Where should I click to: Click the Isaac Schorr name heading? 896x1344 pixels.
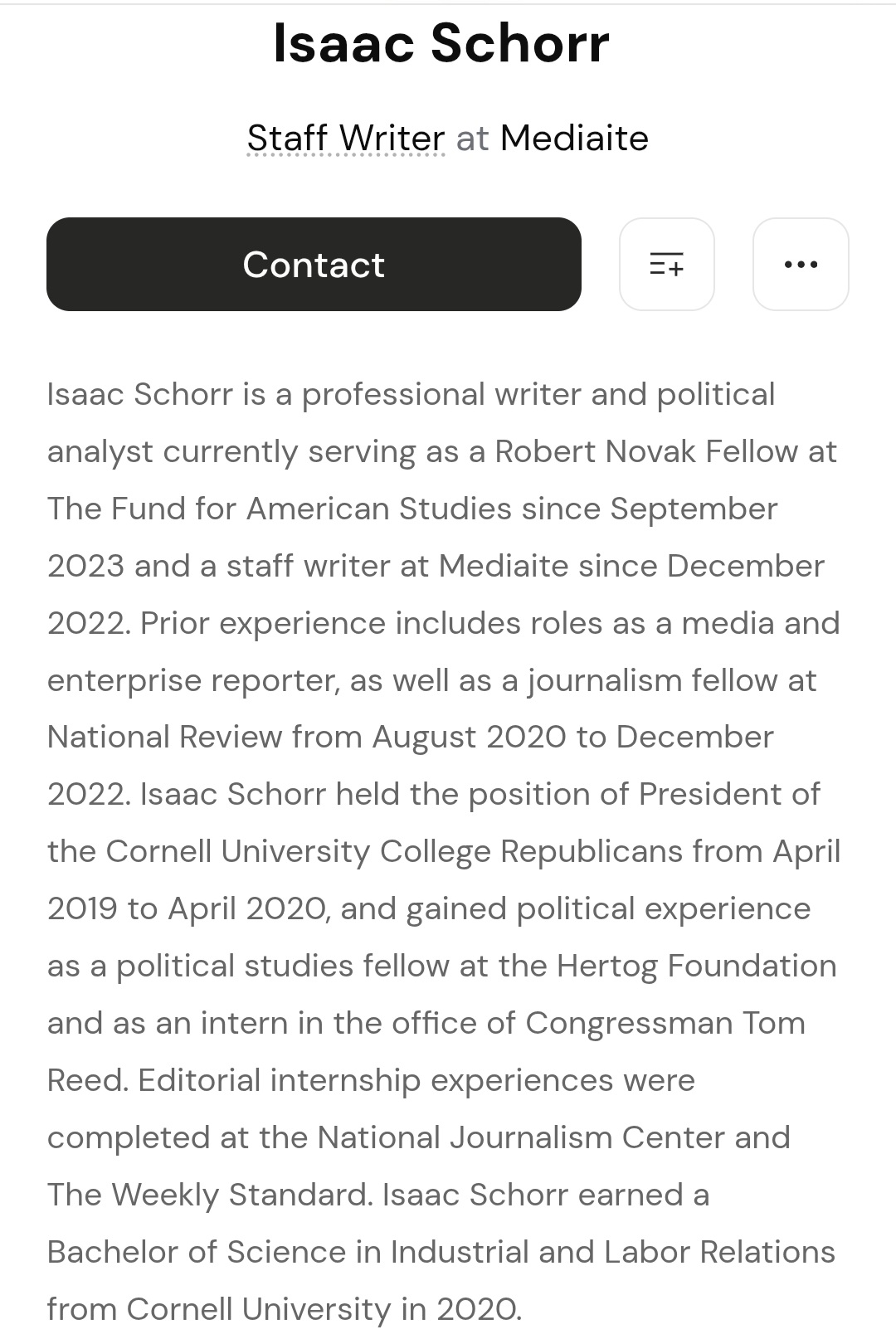(x=441, y=43)
